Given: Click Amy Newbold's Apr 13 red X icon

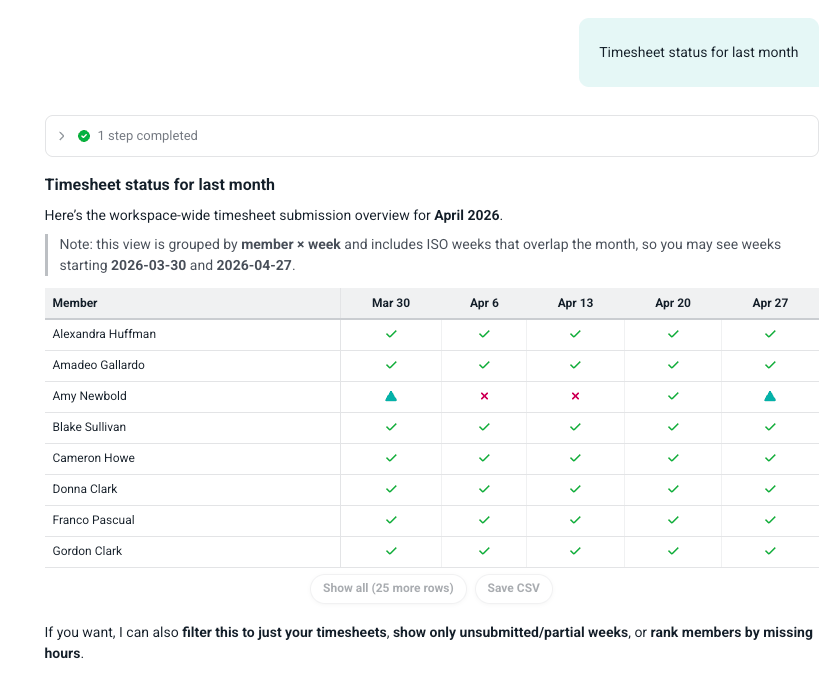Looking at the screenshot, I should [x=576, y=396].
